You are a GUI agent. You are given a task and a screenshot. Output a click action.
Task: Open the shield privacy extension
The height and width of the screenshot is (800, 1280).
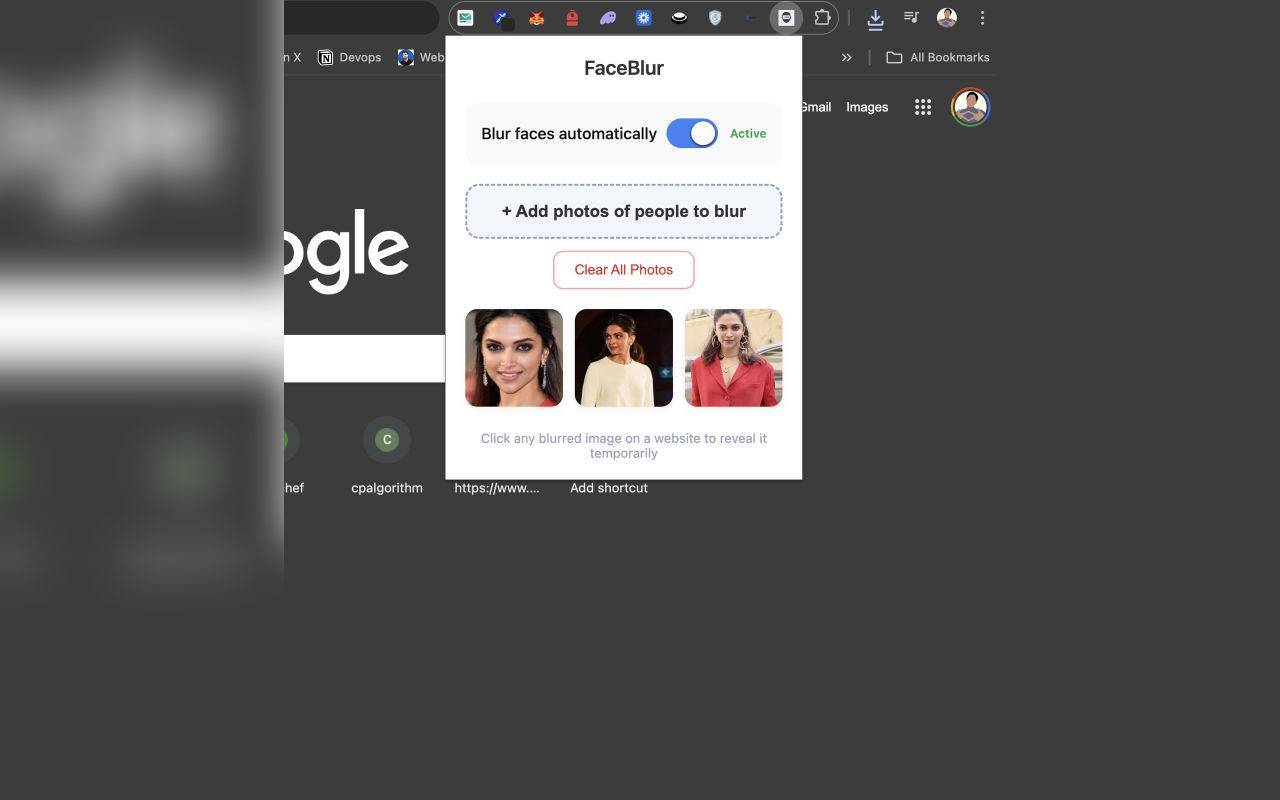tap(715, 17)
